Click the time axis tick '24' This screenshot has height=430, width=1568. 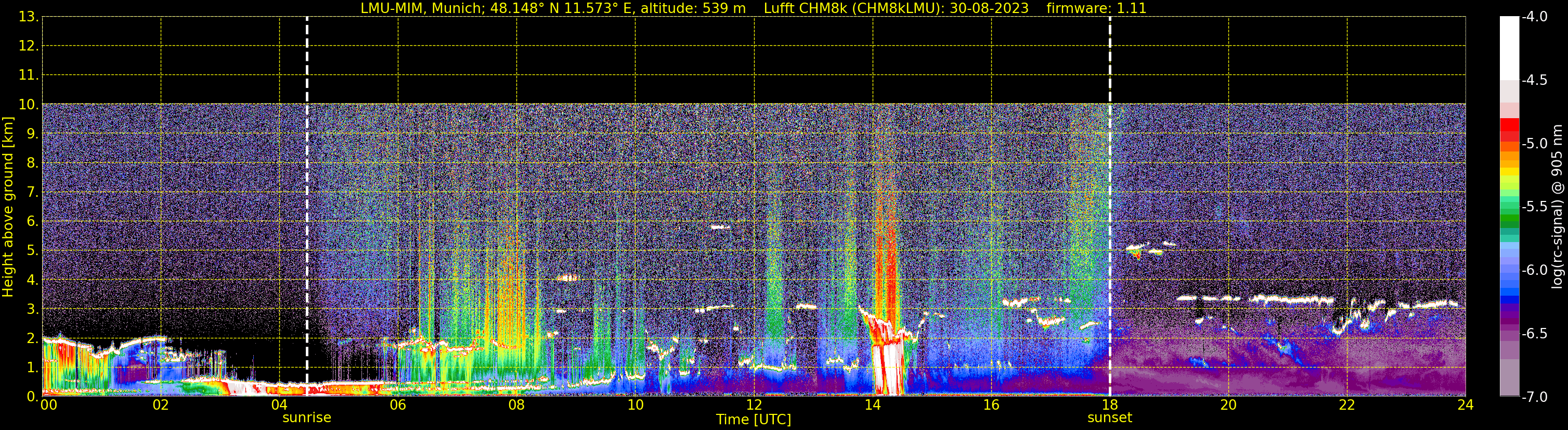pyautogui.click(x=1466, y=405)
